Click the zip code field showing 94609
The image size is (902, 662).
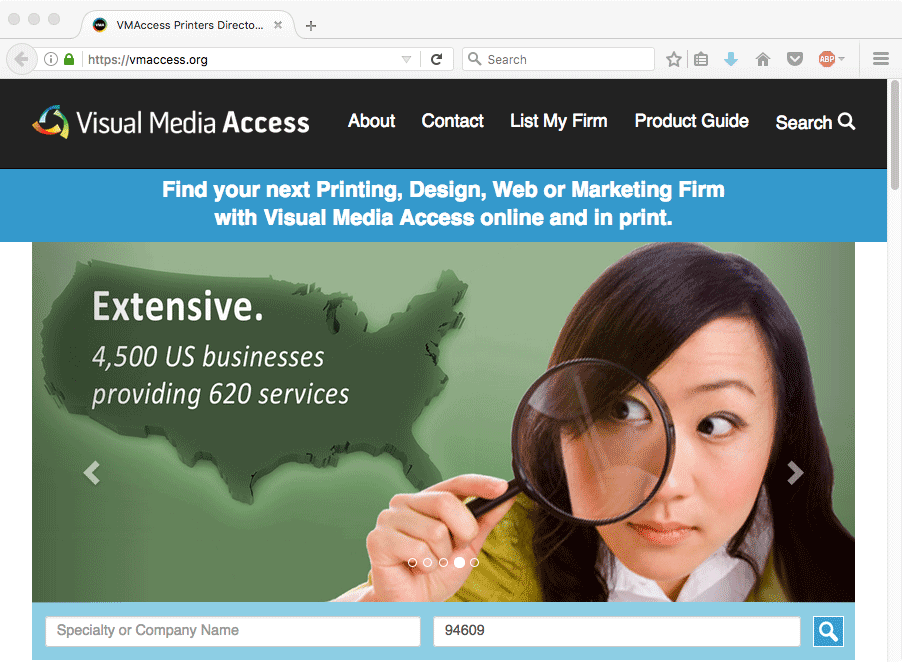[617, 631]
